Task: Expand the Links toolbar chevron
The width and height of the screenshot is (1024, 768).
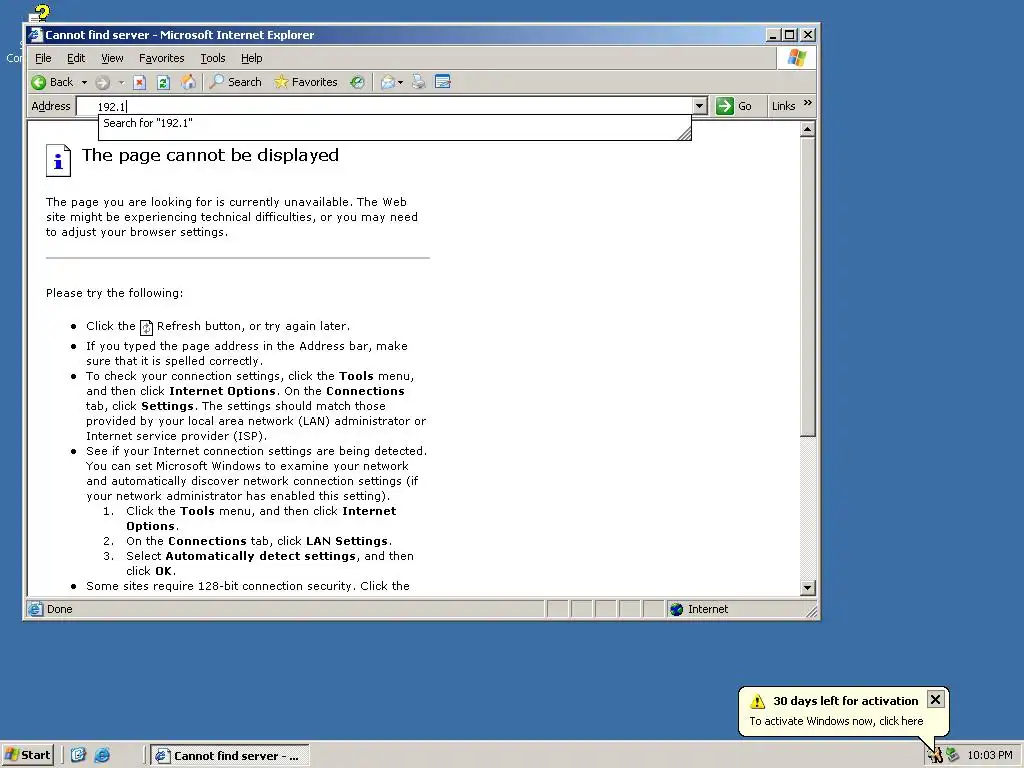Action: click(x=808, y=103)
